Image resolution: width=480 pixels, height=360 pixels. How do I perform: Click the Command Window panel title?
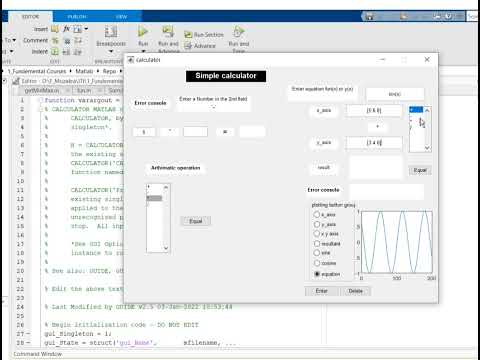(38, 354)
